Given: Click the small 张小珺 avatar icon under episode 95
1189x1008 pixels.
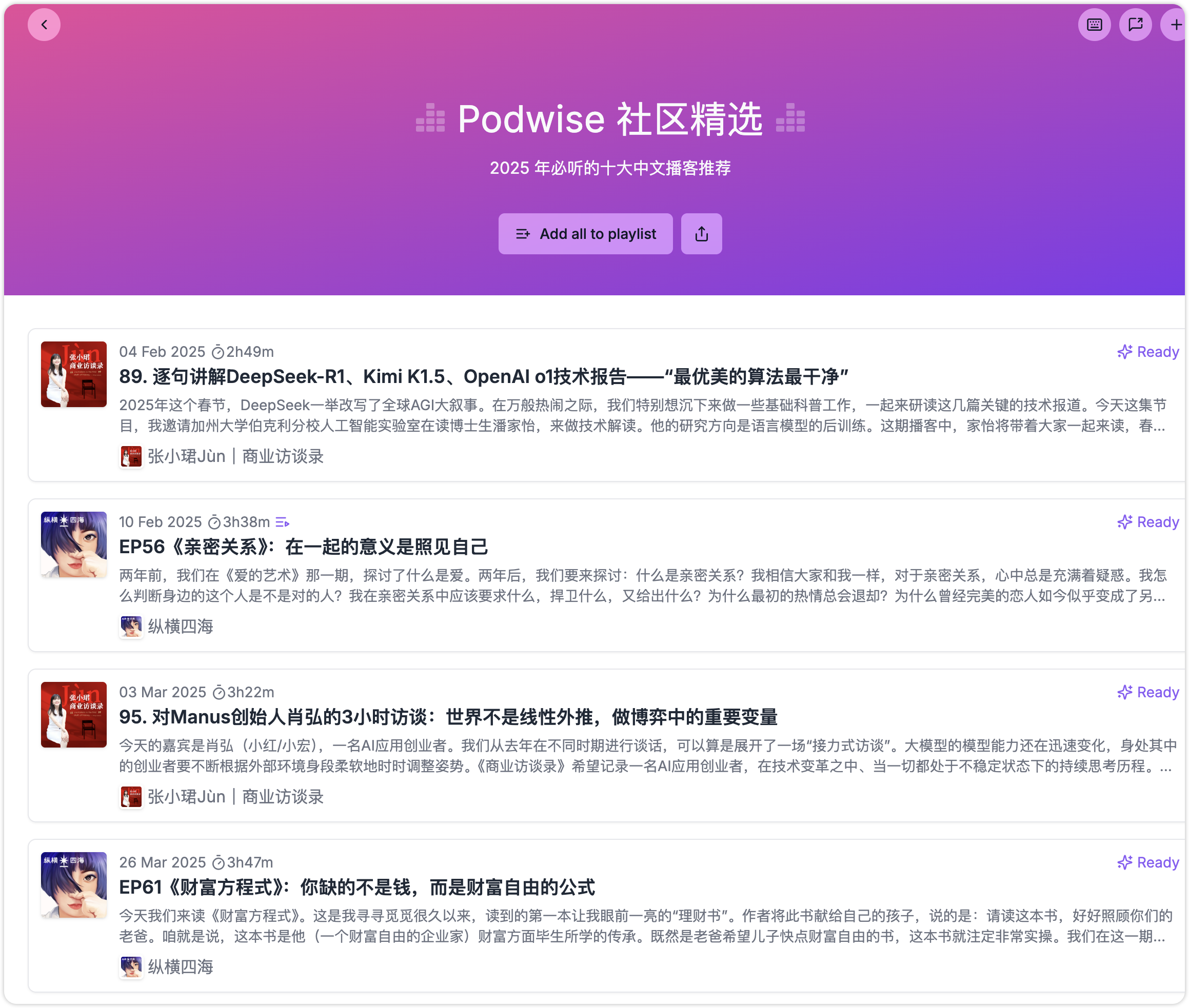Looking at the screenshot, I should coord(131,797).
